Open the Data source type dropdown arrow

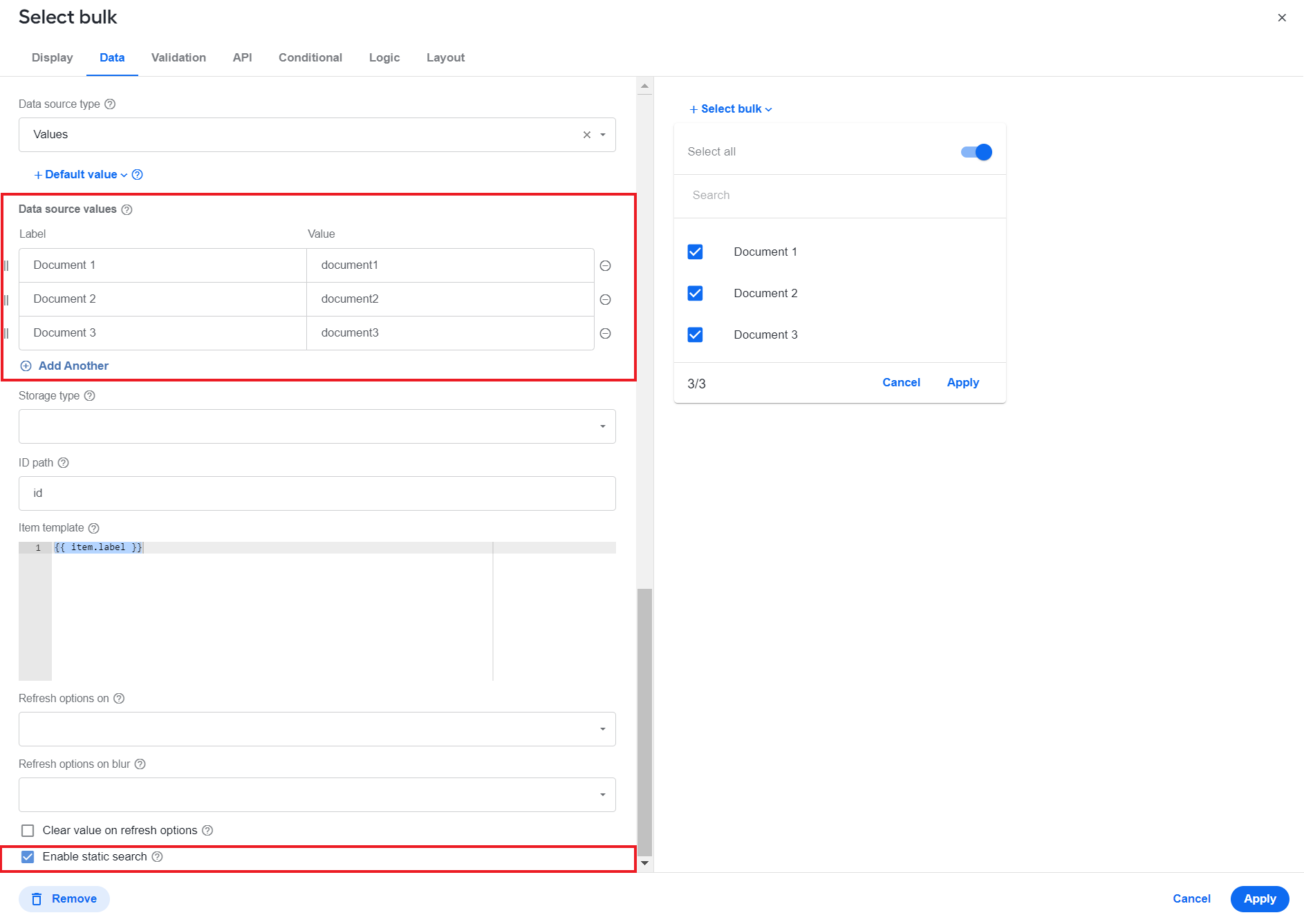tap(603, 135)
